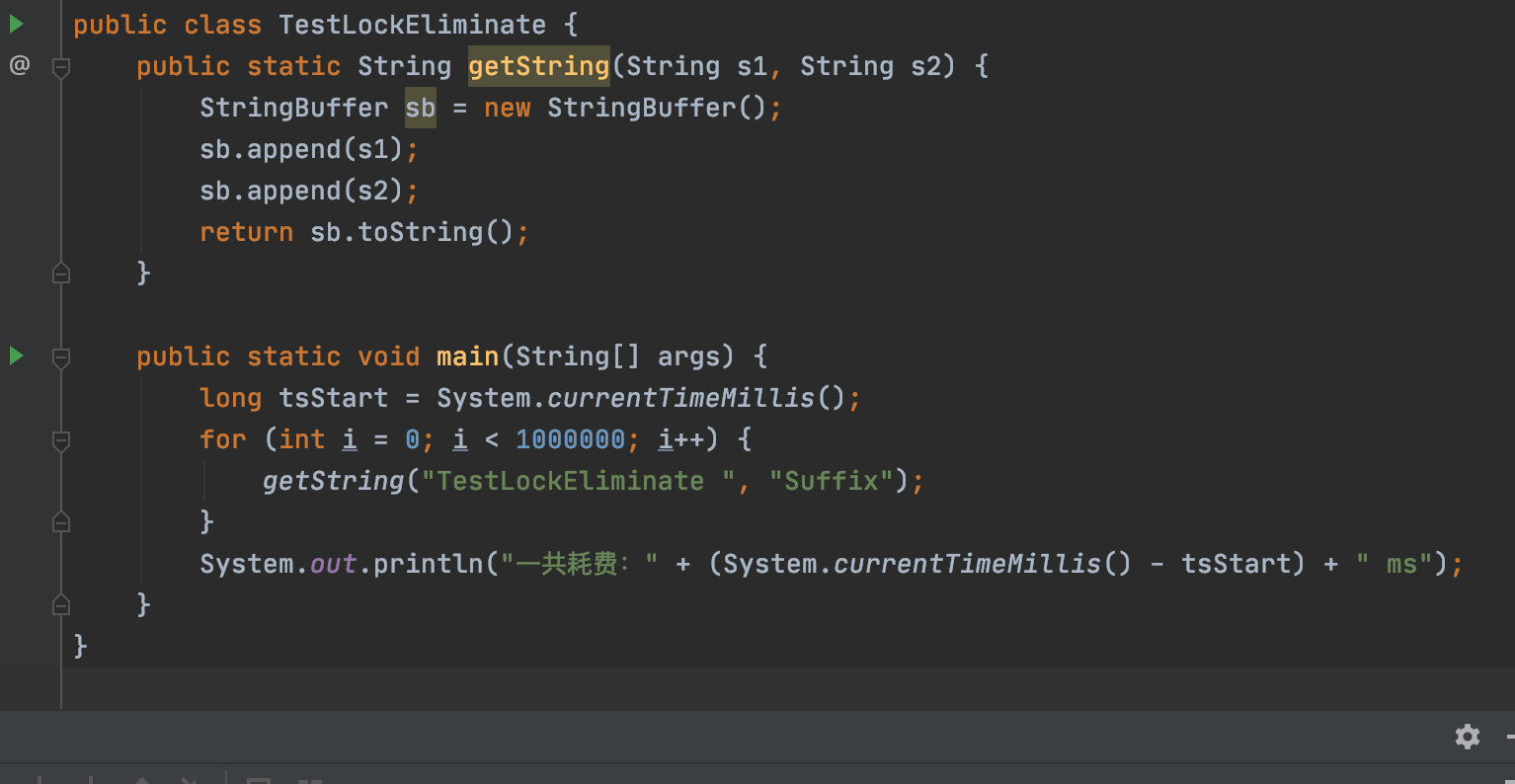Click the " ms" string literal
The width and height of the screenshot is (1515, 784).
(1395, 564)
